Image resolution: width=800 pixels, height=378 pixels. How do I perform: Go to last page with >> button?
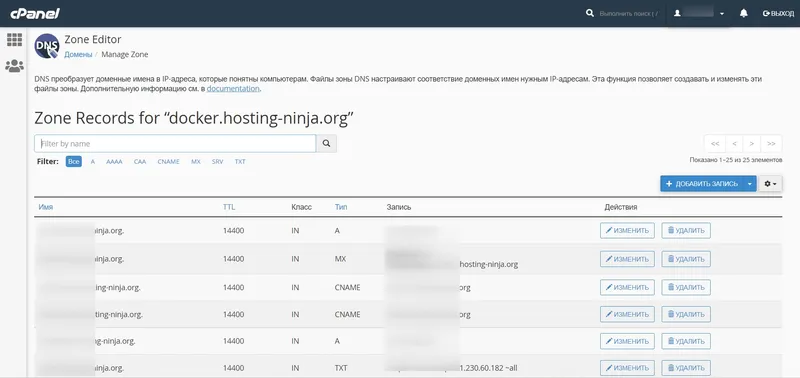click(771, 143)
